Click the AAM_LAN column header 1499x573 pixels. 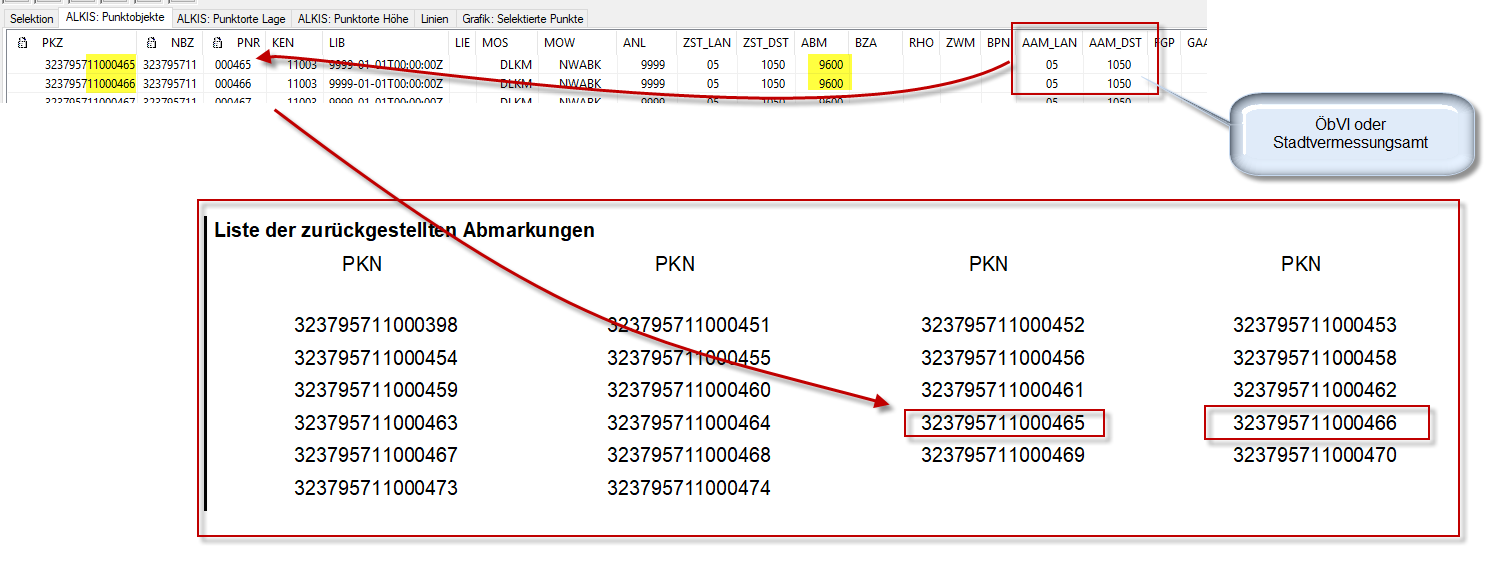(1049, 43)
